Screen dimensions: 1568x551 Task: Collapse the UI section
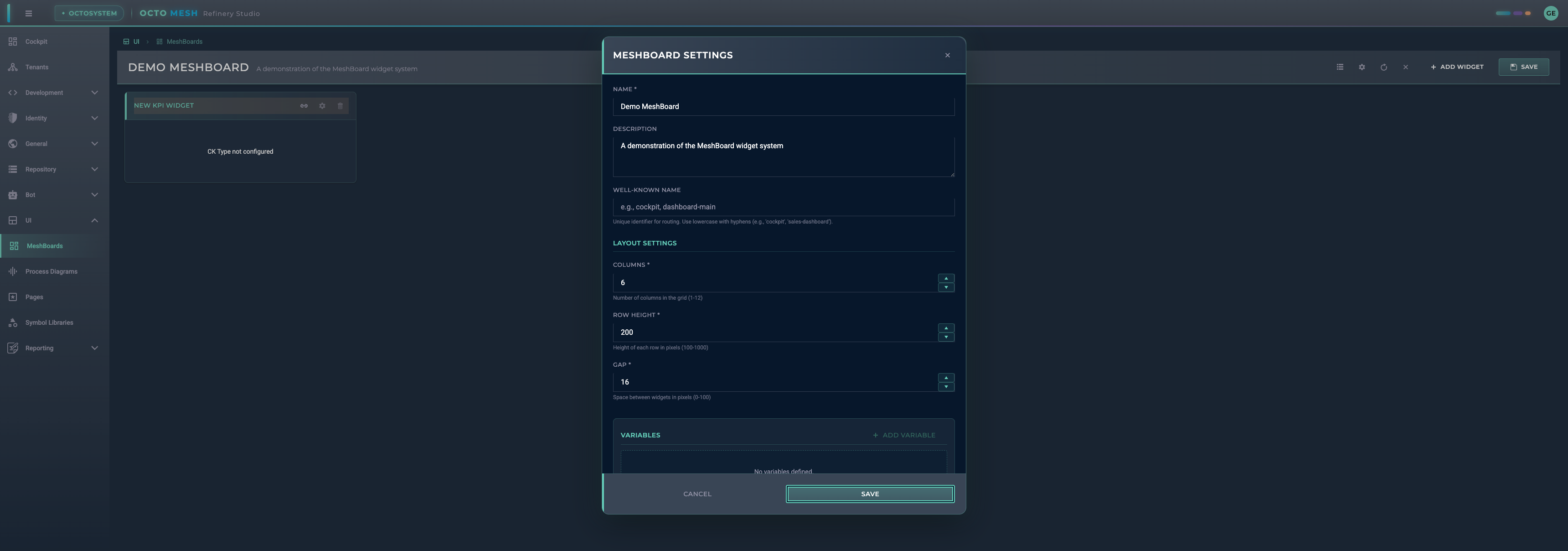tap(53, 220)
